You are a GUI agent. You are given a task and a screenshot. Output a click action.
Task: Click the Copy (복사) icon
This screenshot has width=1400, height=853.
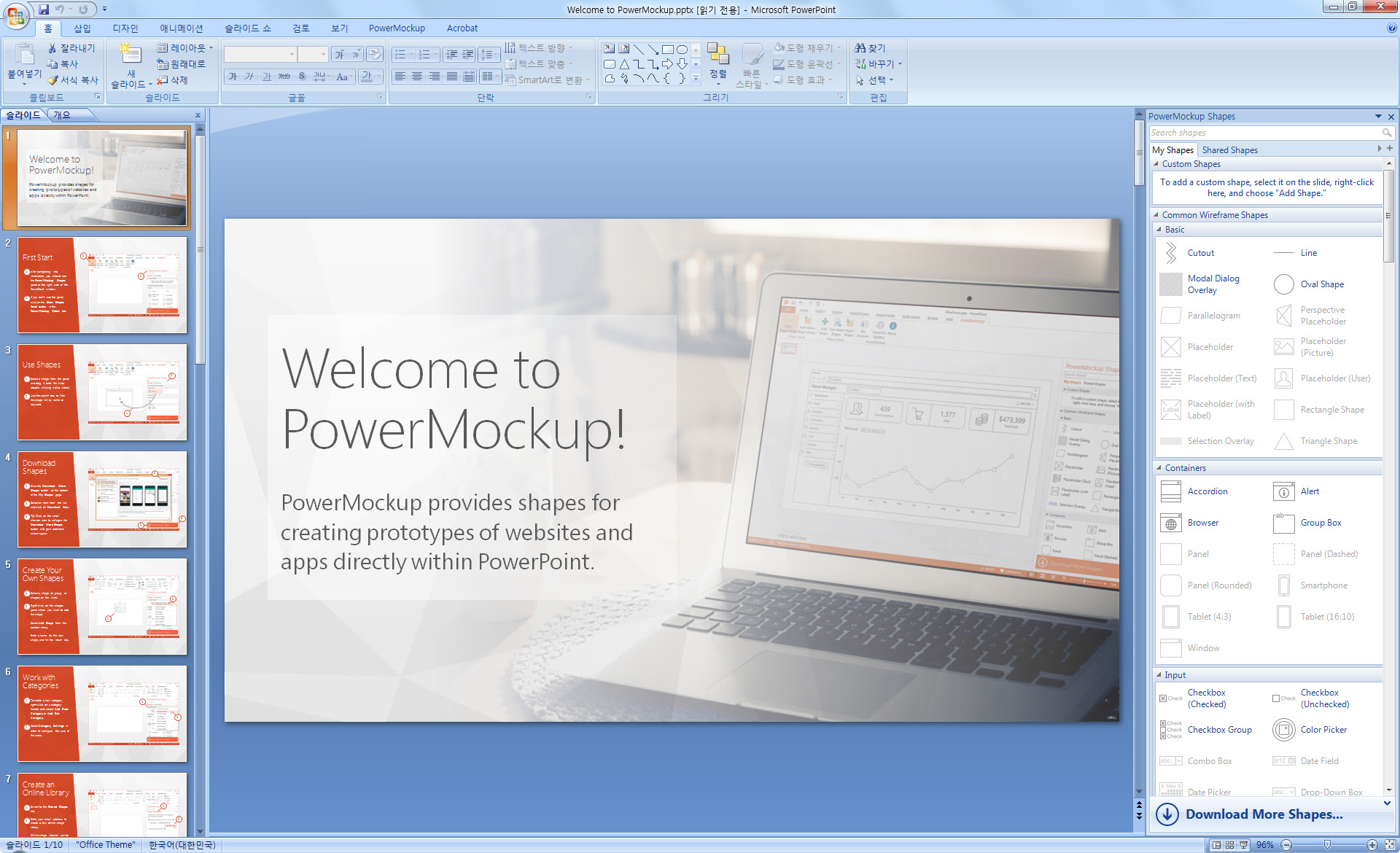click(52, 64)
